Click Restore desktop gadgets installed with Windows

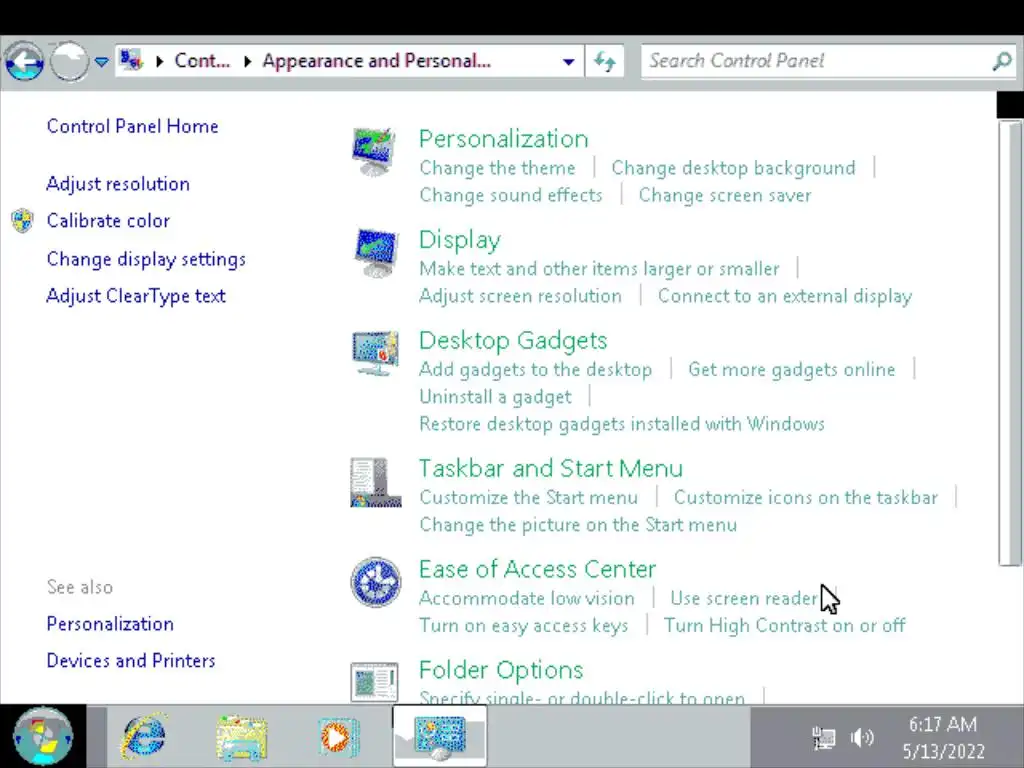point(622,424)
